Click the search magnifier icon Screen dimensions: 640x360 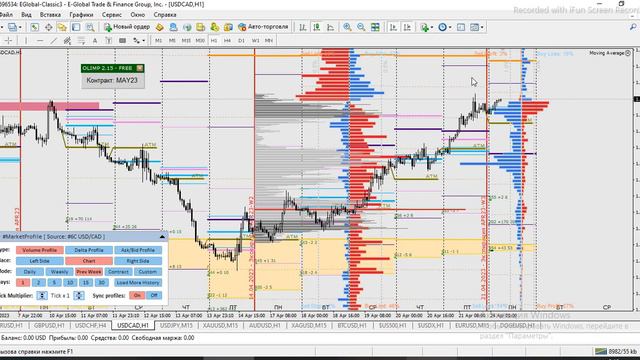(633, 27)
